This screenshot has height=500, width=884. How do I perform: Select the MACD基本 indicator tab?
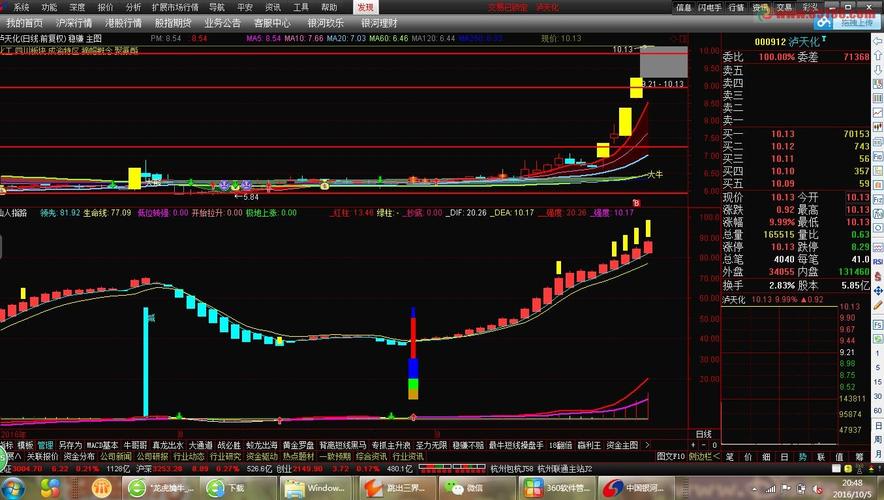point(102,445)
